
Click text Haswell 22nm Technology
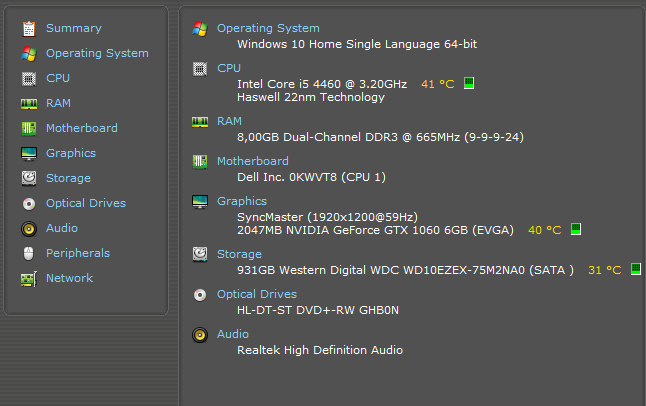coord(311,97)
